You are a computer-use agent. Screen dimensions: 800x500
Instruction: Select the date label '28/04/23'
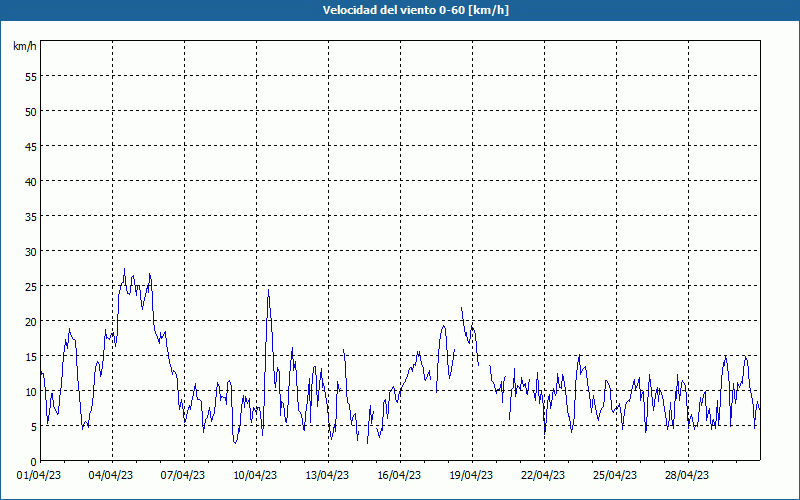coord(687,475)
